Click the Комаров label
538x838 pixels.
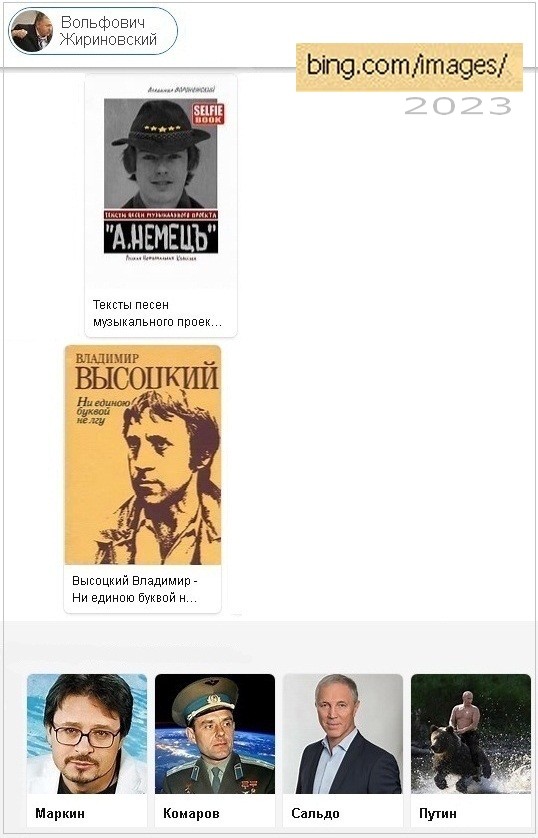191,813
